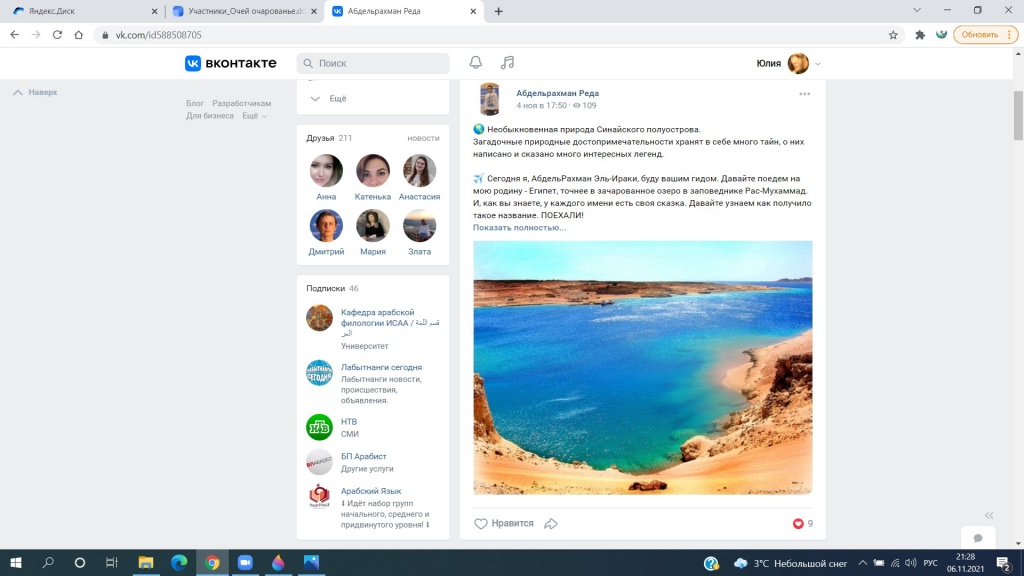The width and height of the screenshot is (1024, 576).
Task: Open the VK music note icon
Action: tap(507, 63)
